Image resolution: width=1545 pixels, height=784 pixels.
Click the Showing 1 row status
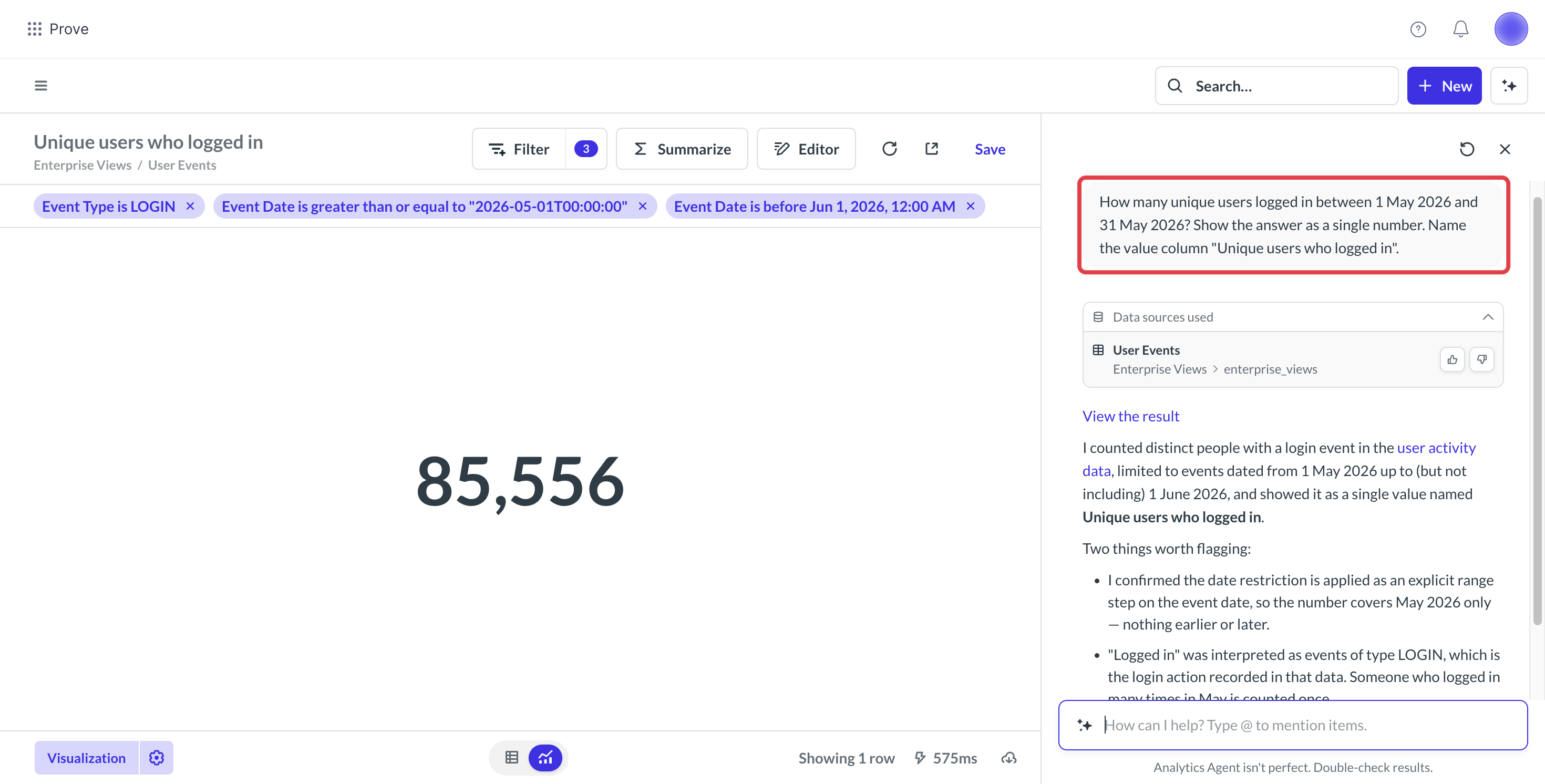pyautogui.click(x=846, y=758)
